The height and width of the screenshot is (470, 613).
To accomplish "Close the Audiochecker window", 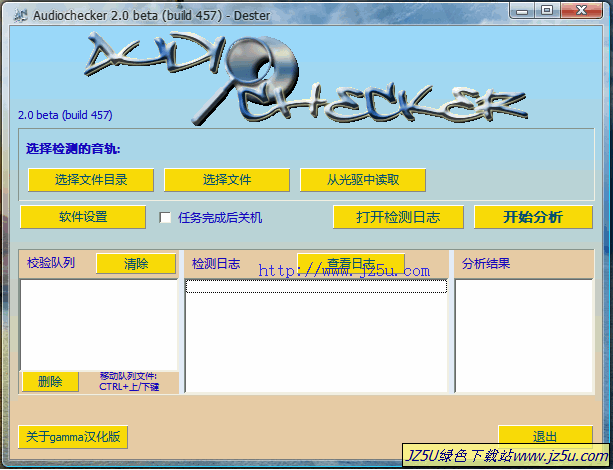I will [x=581, y=11].
